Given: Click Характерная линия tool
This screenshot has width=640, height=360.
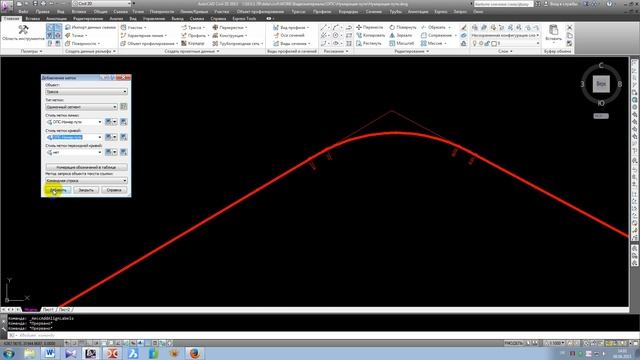Looking at the screenshot, I should (x=143, y=36).
